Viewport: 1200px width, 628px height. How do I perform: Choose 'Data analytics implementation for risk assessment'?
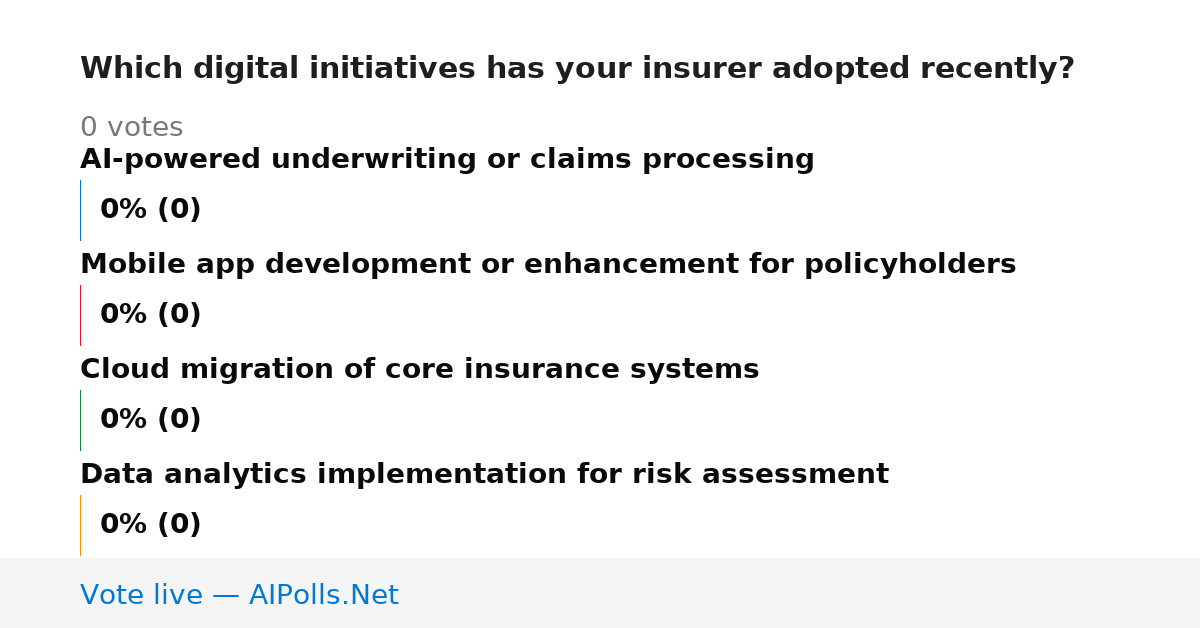click(x=484, y=475)
